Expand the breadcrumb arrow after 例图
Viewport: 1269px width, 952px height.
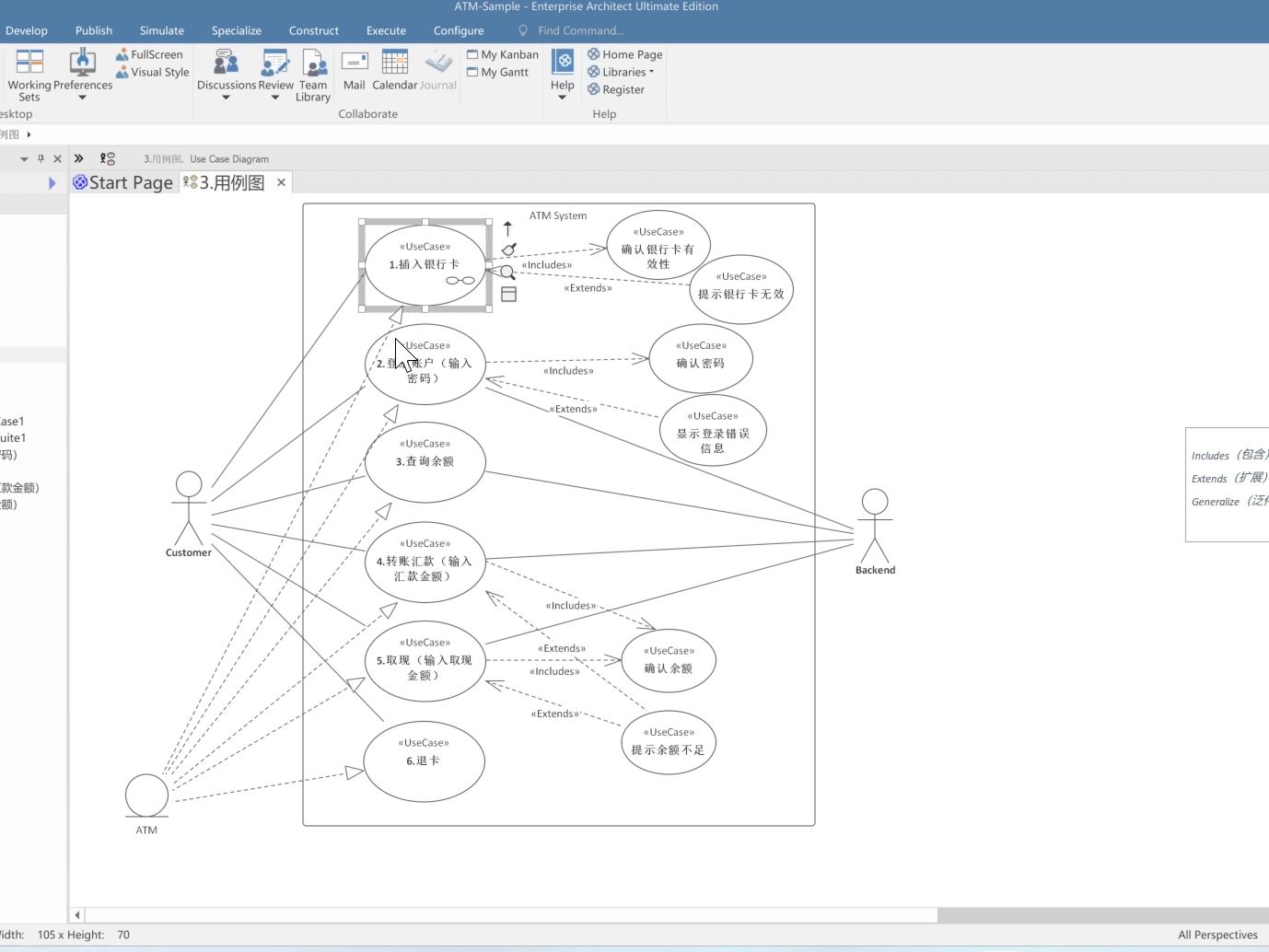(29, 134)
